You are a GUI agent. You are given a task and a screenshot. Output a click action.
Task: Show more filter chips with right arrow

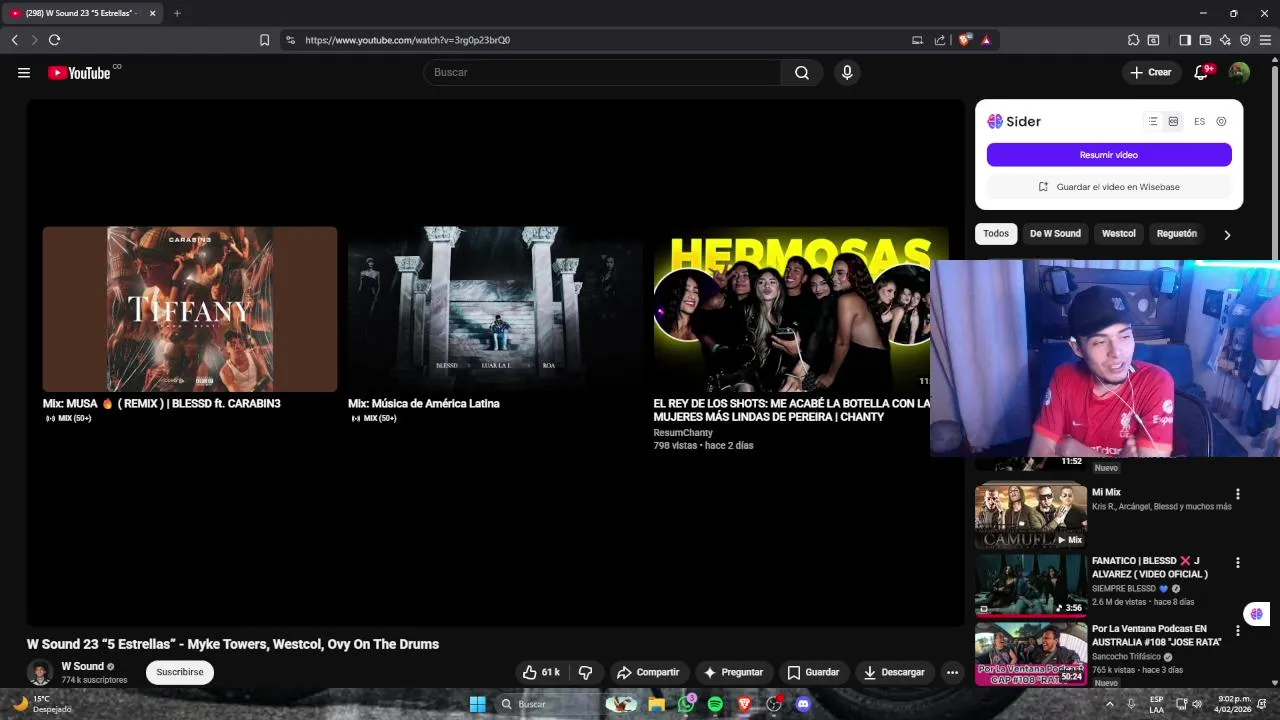[1227, 234]
